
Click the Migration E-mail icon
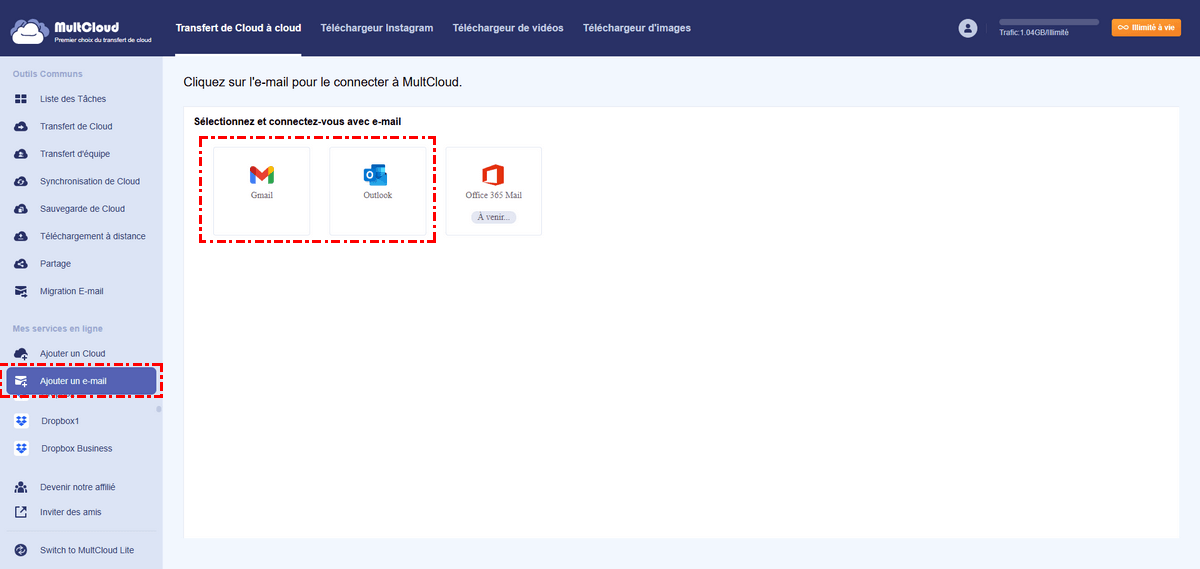point(21,292)
